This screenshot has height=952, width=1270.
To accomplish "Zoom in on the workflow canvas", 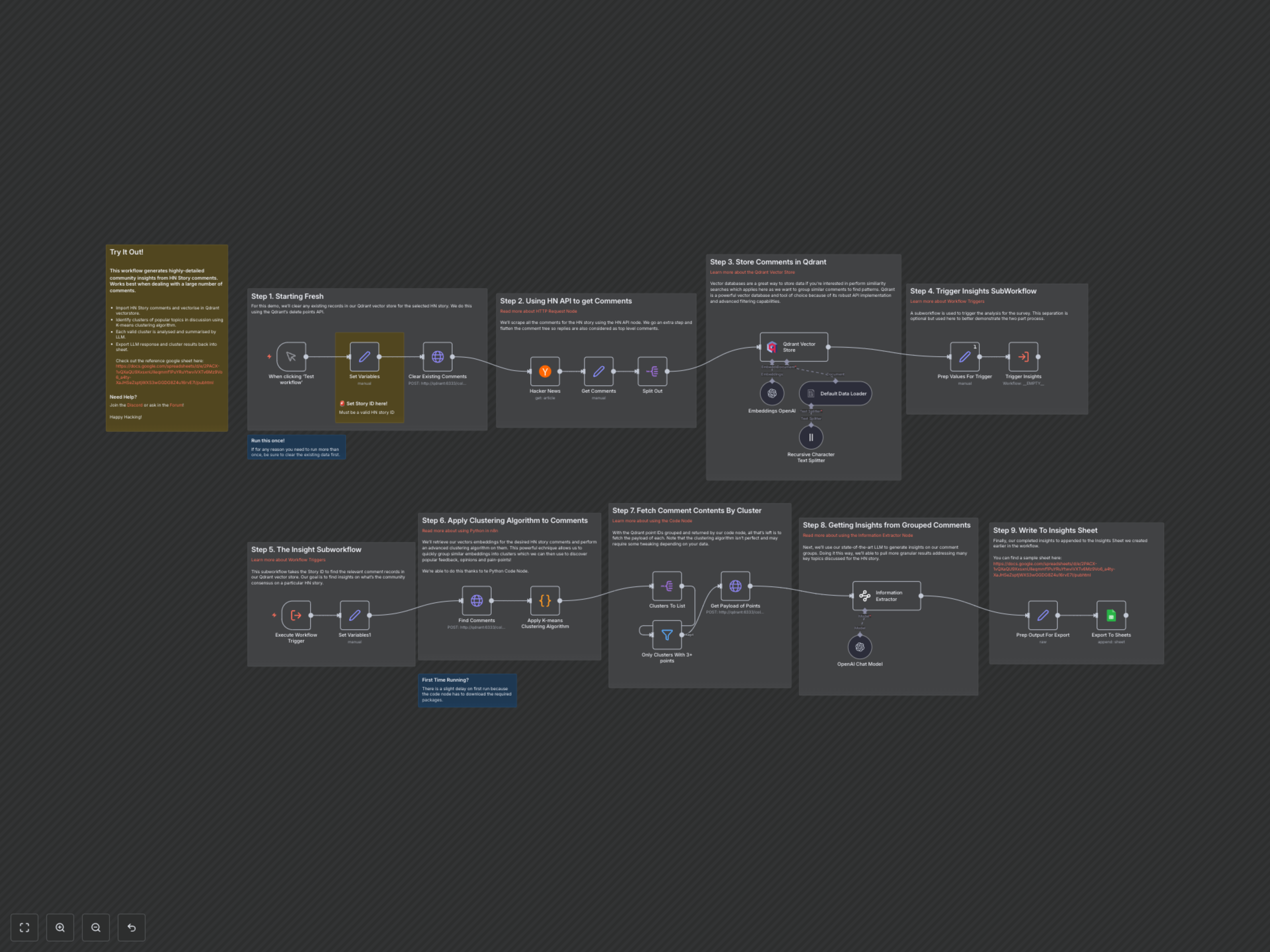I will pyautogui.click(x=60, y=927).
